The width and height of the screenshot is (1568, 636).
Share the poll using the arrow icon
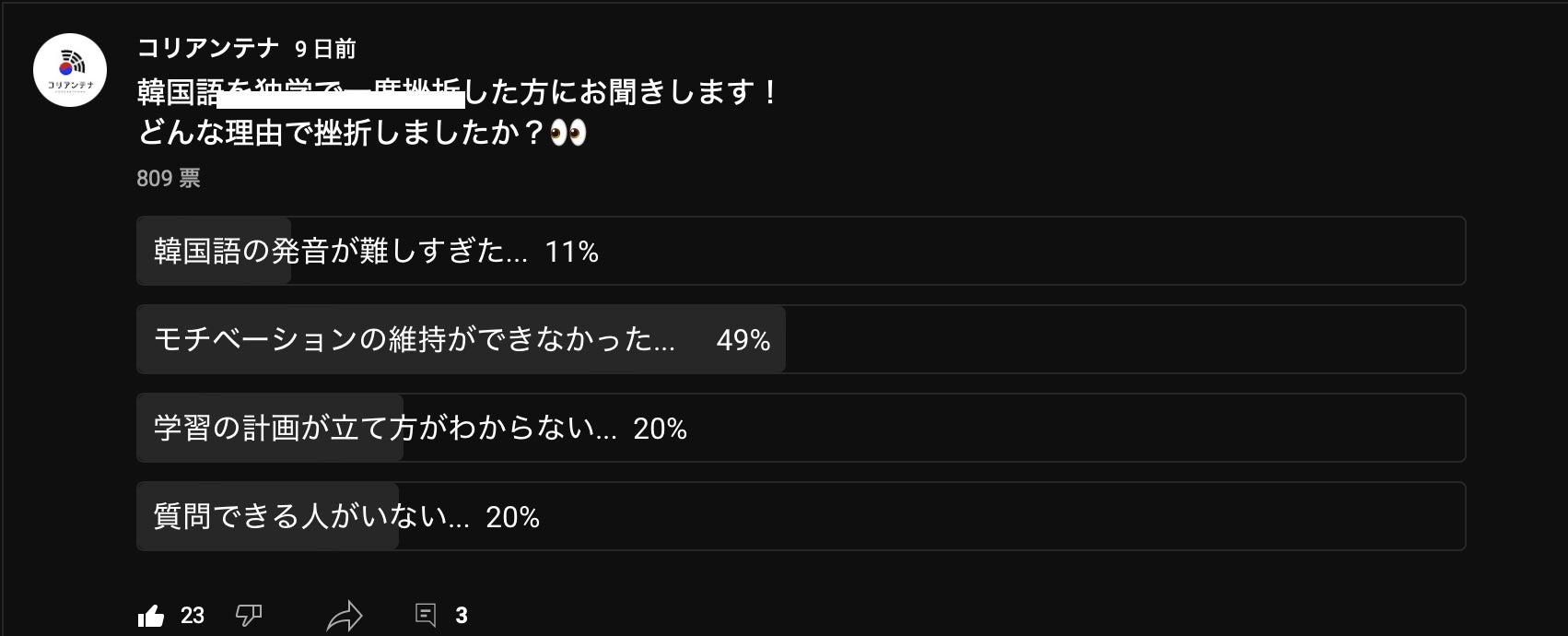(x=345, y=616)
